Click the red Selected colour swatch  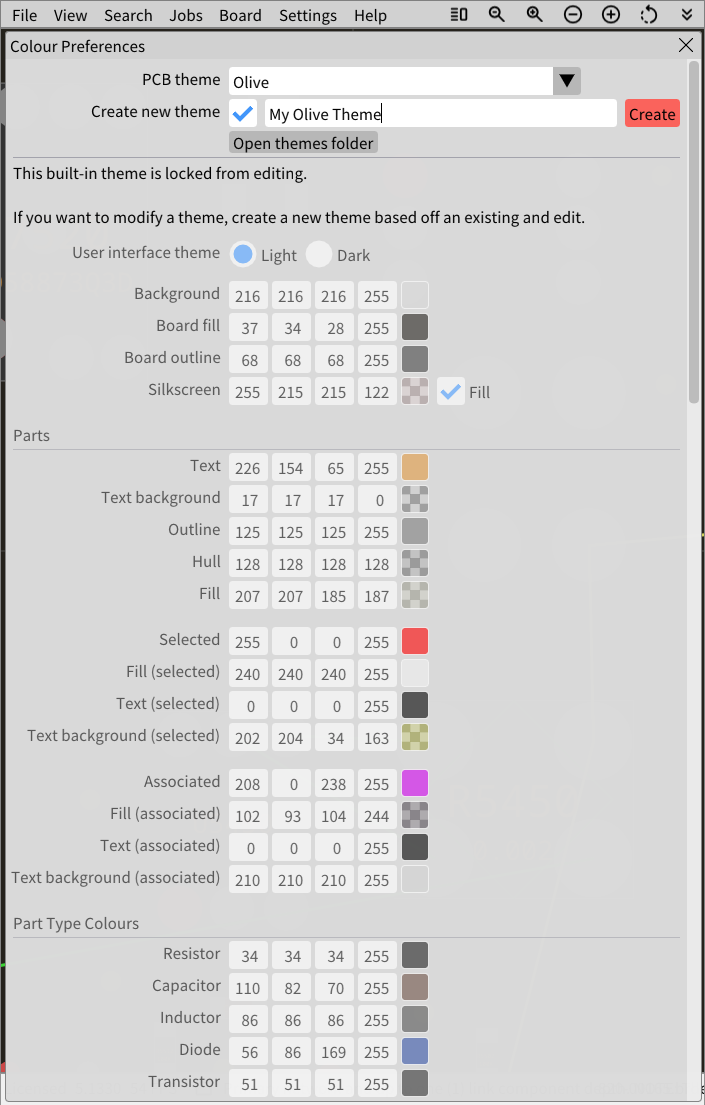click(414, 641)
